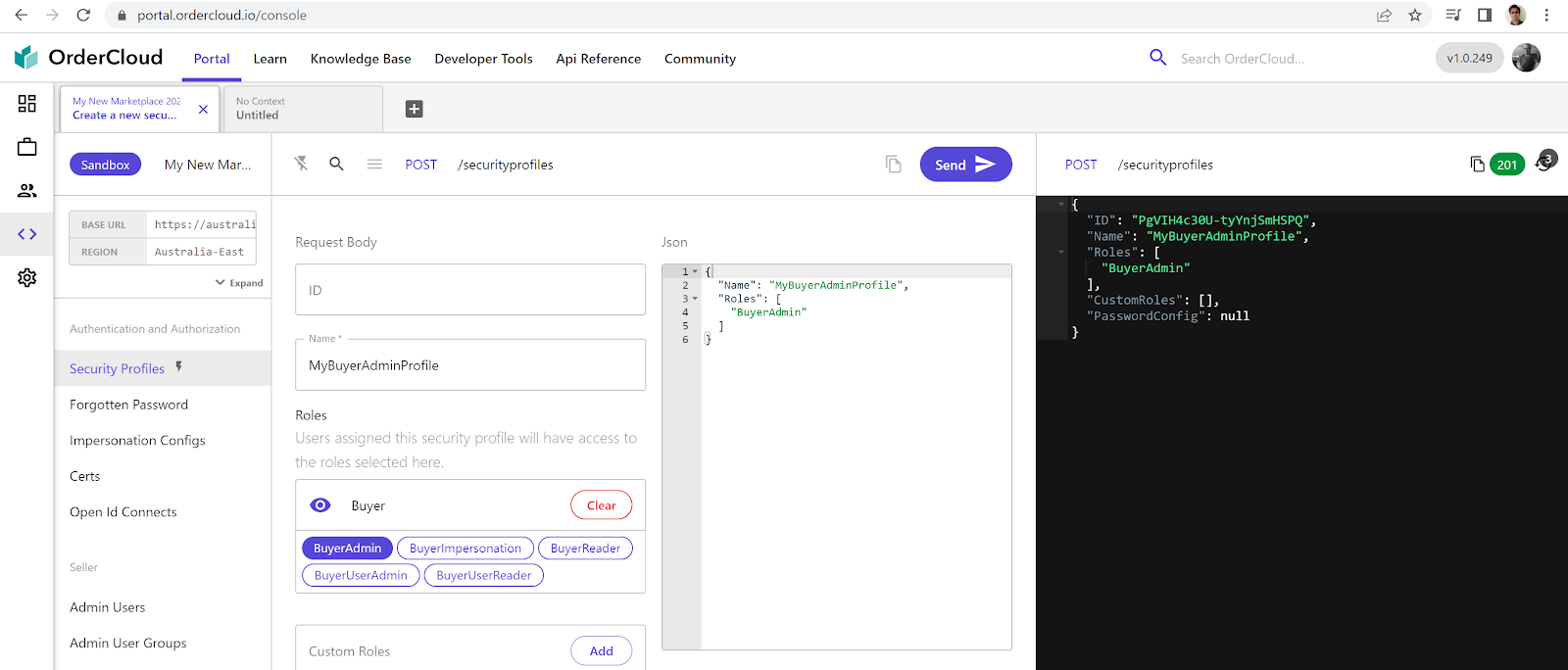This screenshot has width=1568, height=670.
Task: Open Certs in sidebar
Action: 85,476
